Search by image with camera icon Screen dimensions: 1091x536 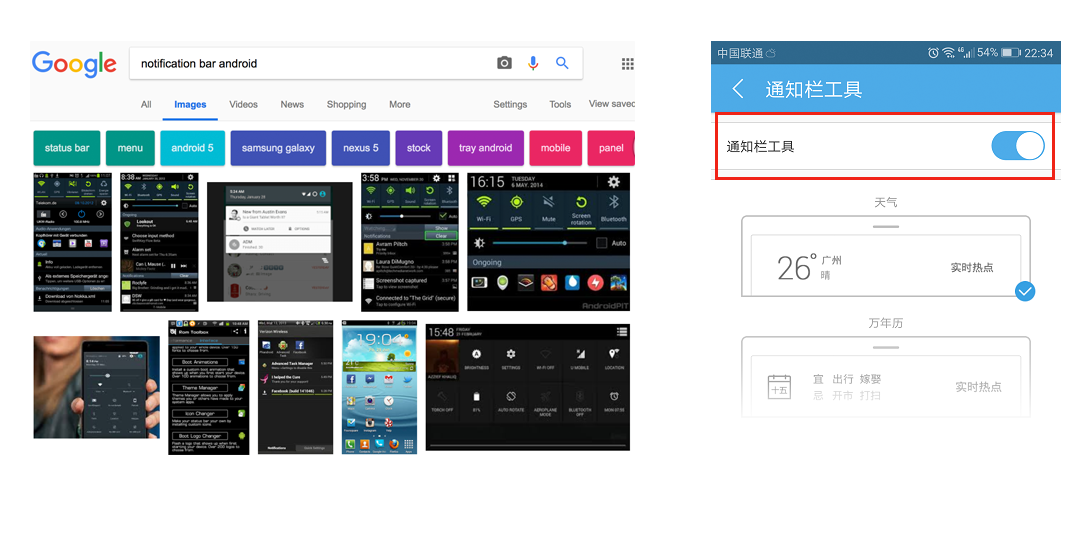tap(504, 63)
